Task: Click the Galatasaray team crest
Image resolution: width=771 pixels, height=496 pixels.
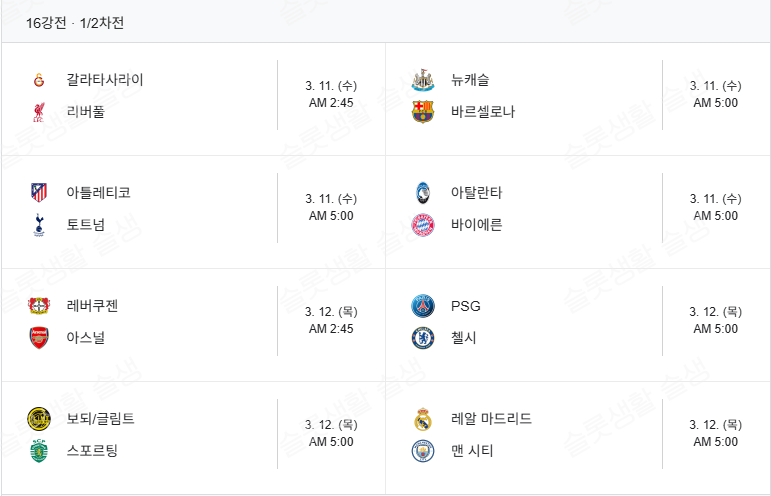Action: 39,80
